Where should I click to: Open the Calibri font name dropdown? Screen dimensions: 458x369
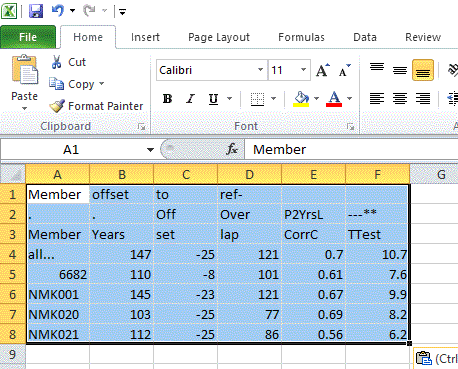click(261, 70)
